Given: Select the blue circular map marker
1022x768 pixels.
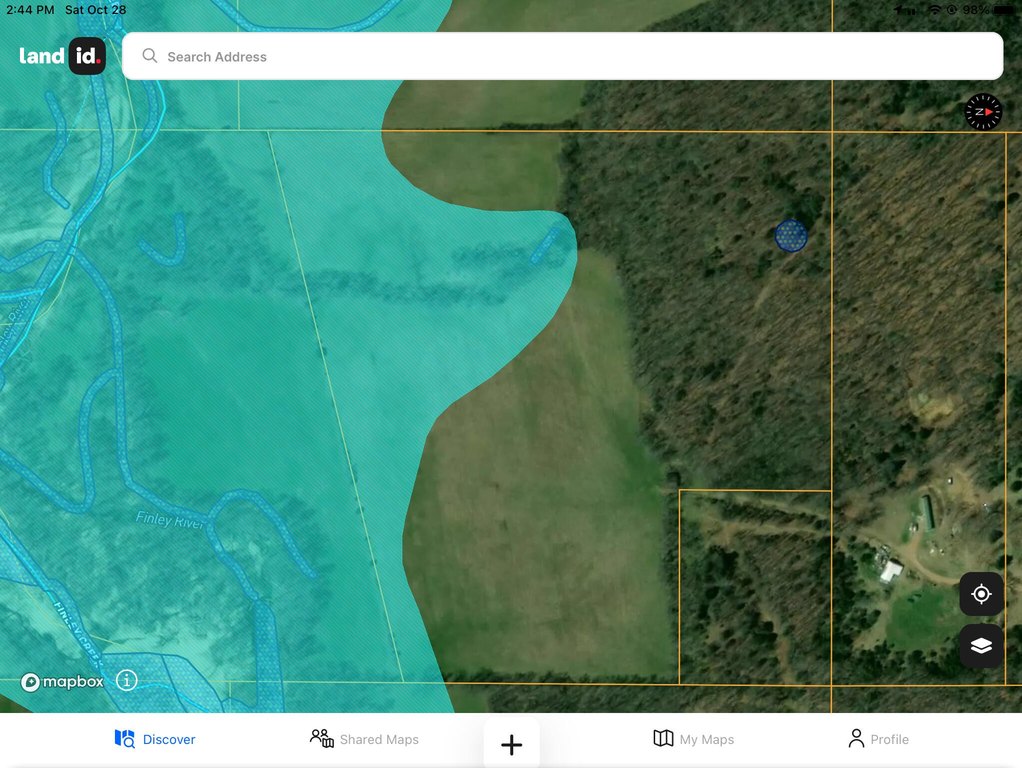Looking at the screenshot, I should coord(791,236).
